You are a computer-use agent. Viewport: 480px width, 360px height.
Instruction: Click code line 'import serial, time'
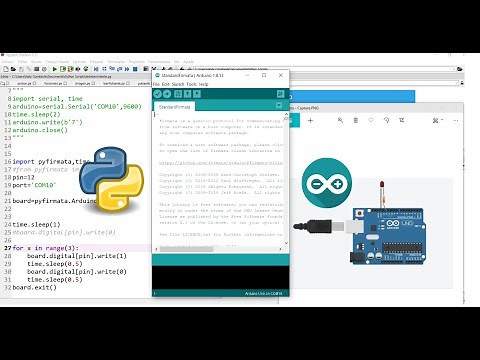[x=47, y=99]
